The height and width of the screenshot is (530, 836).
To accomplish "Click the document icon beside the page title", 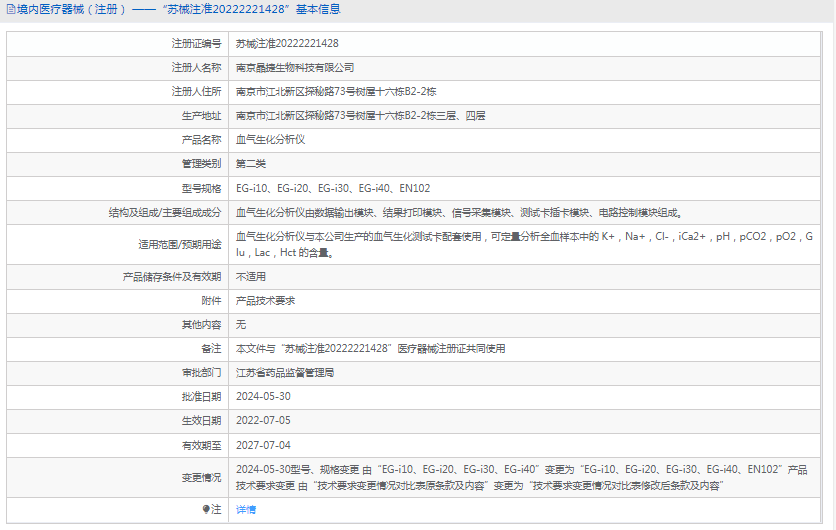I will tap(11, 9).
